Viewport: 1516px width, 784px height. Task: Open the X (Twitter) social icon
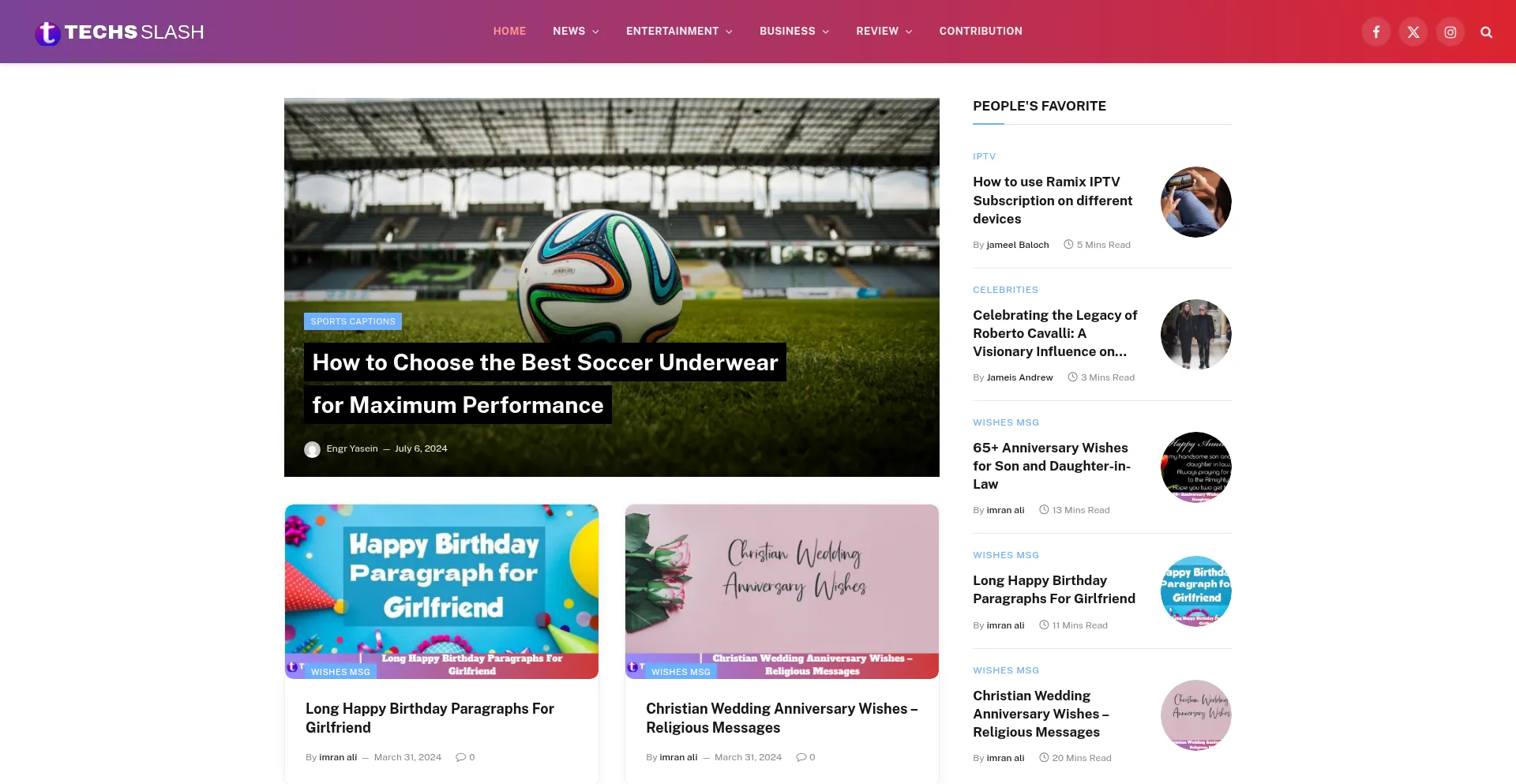point(1413,32)
